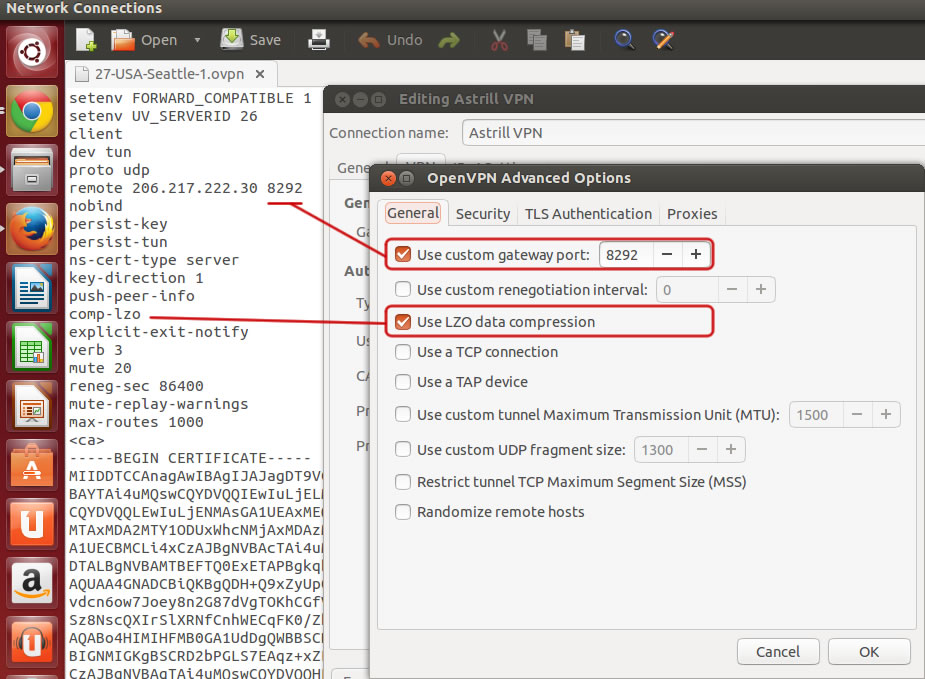Open Ubuntu One Music from the dock

[32, 642]
